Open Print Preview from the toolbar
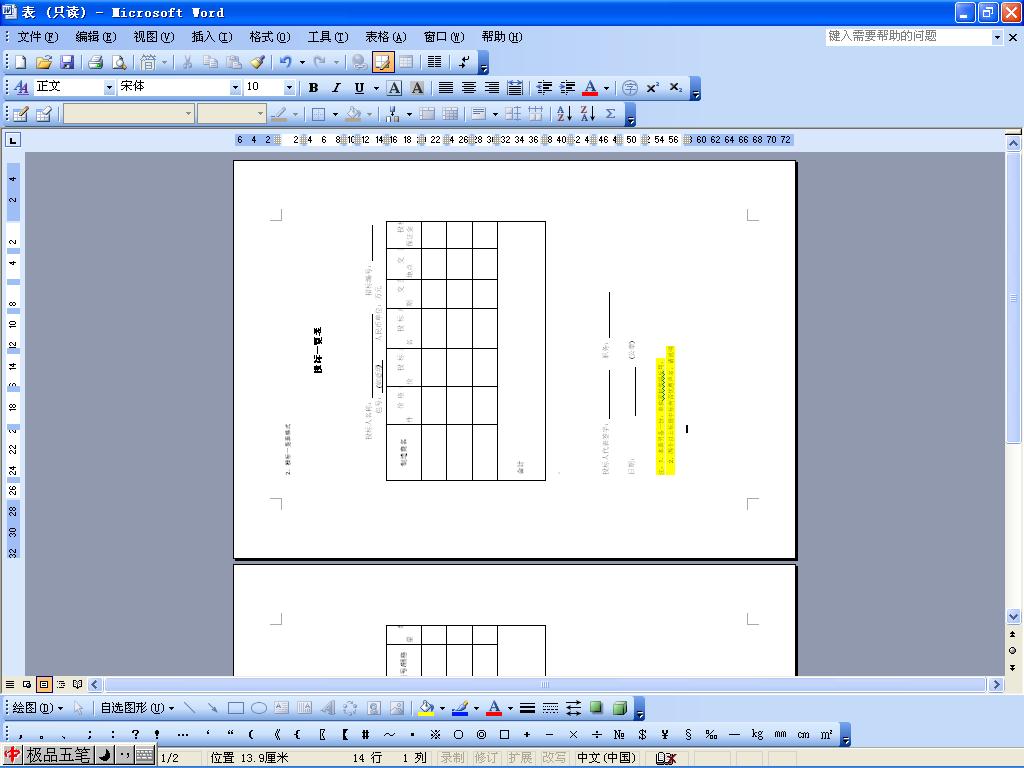 click(x=119, y=62)
